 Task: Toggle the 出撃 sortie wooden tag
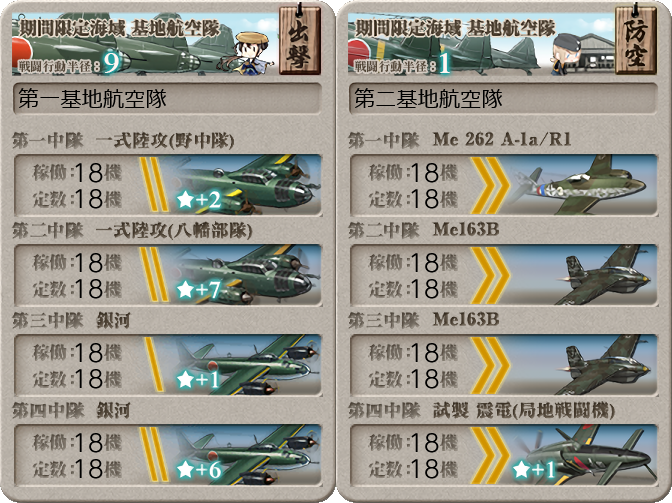tap(300, 41)
